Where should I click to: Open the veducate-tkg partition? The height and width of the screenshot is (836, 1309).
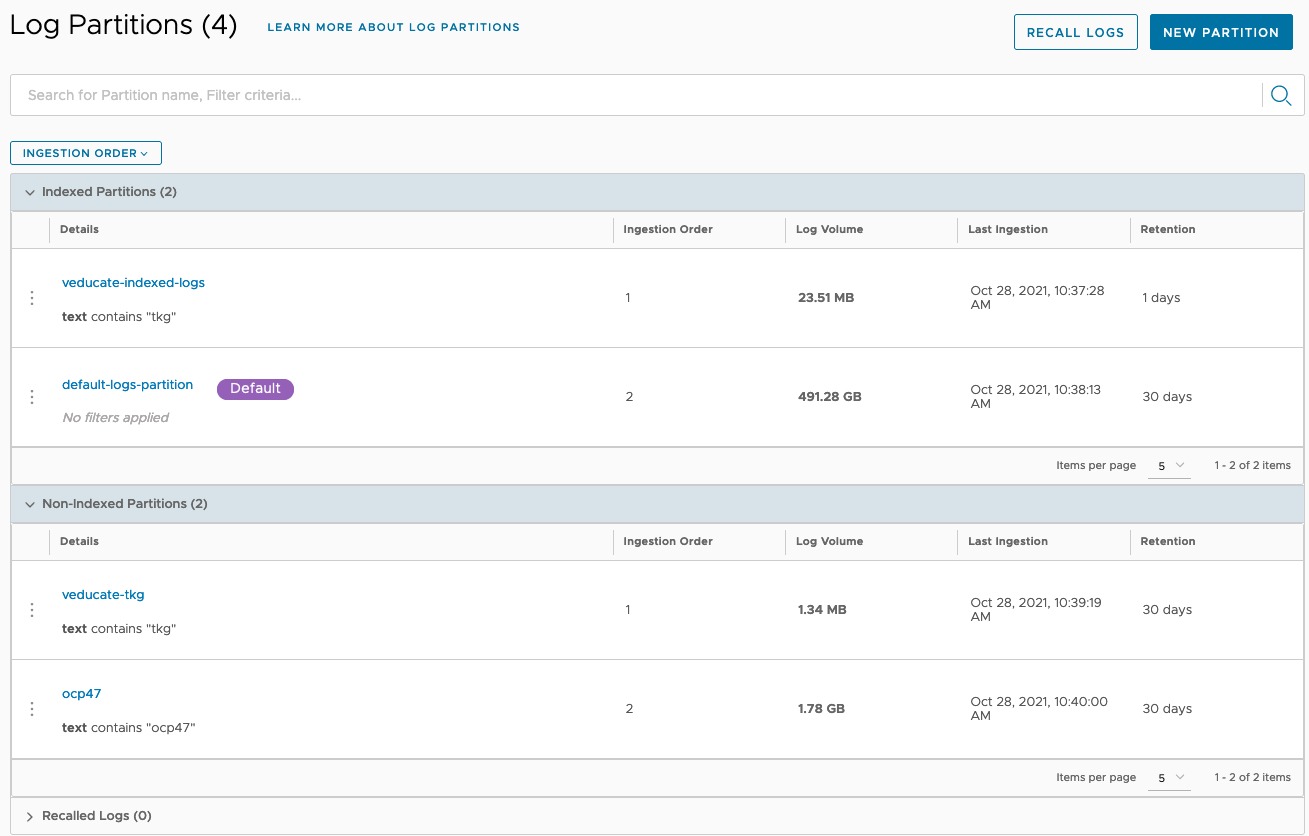pyautogui.click(x=103, y=595)
